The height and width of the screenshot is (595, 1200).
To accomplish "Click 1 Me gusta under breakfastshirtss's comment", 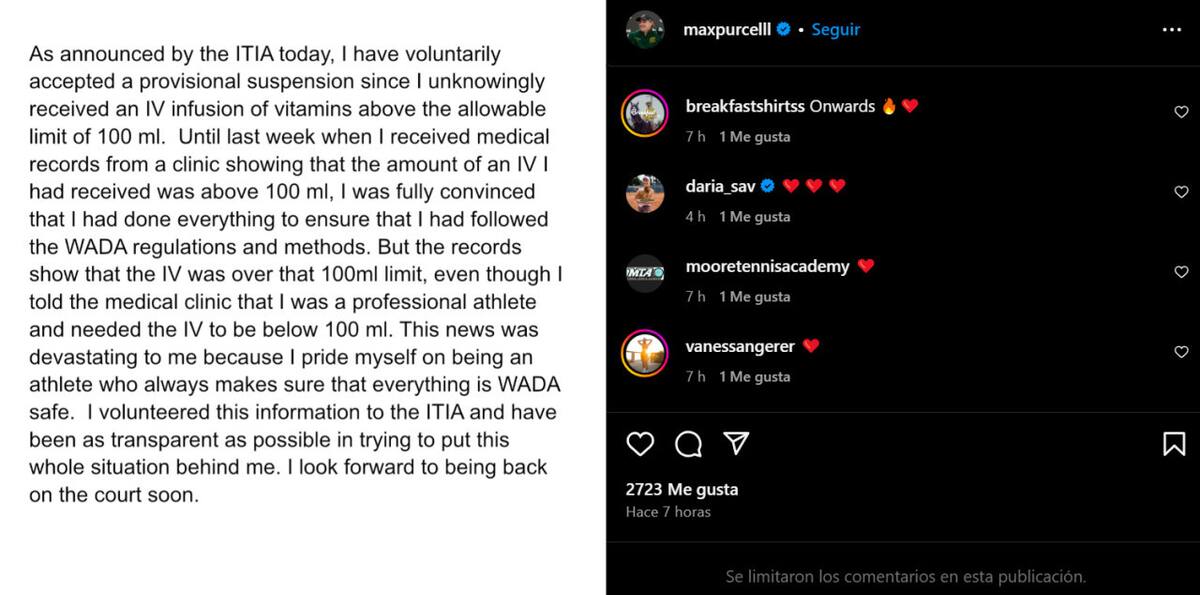I will tap(754, 137).
